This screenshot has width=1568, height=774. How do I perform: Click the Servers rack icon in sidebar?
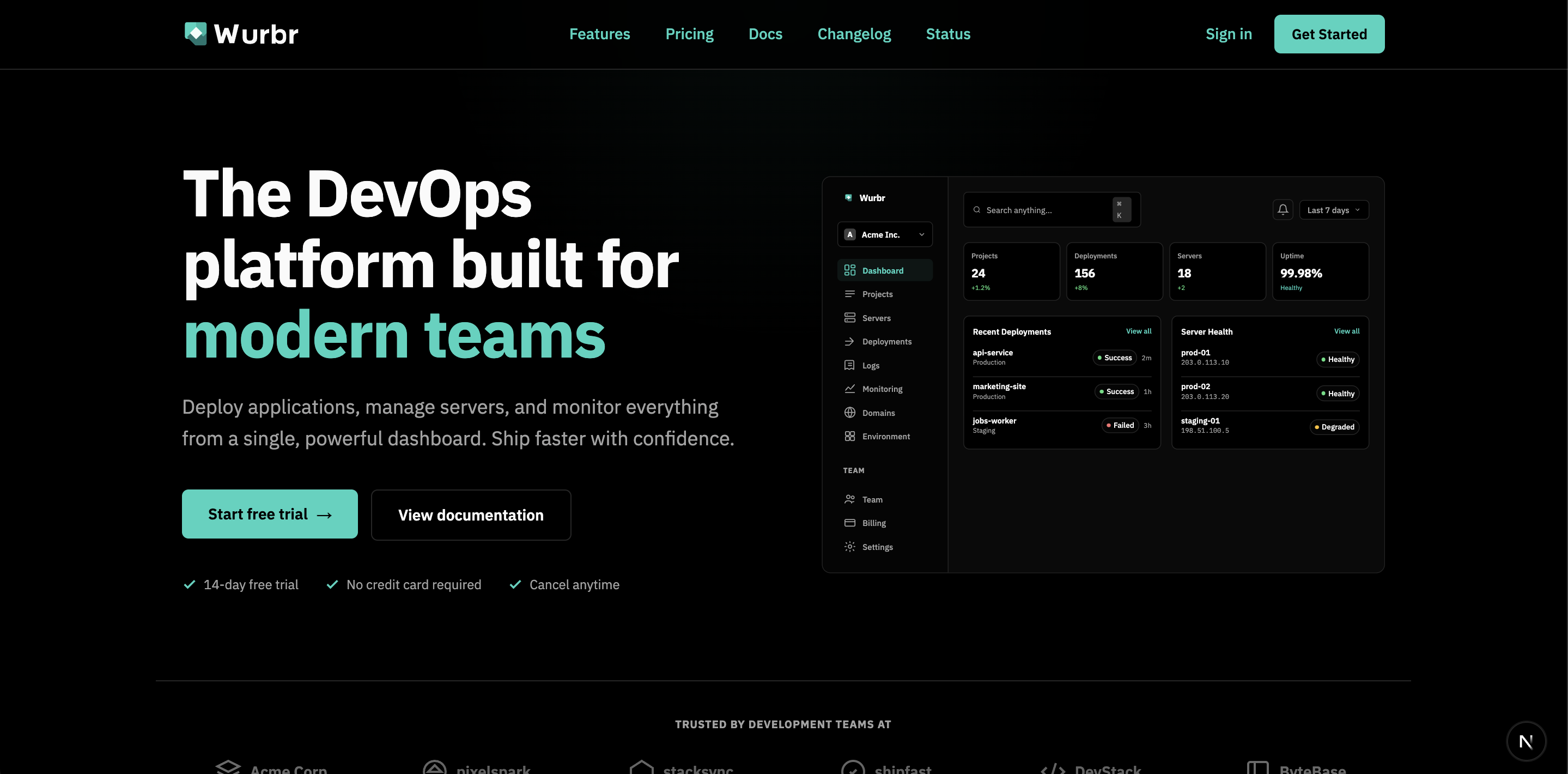coord(850,318)
